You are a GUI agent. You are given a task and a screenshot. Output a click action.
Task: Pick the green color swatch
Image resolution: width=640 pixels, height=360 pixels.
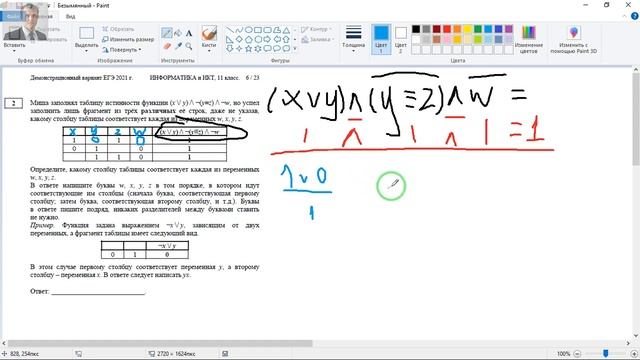tap(478, 29)
